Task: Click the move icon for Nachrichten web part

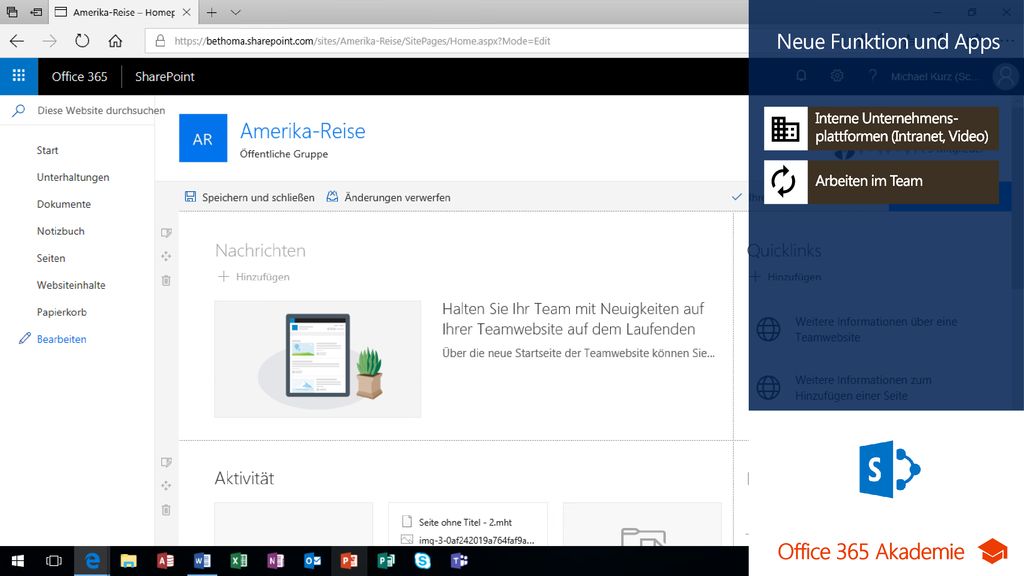Action: 167,257
